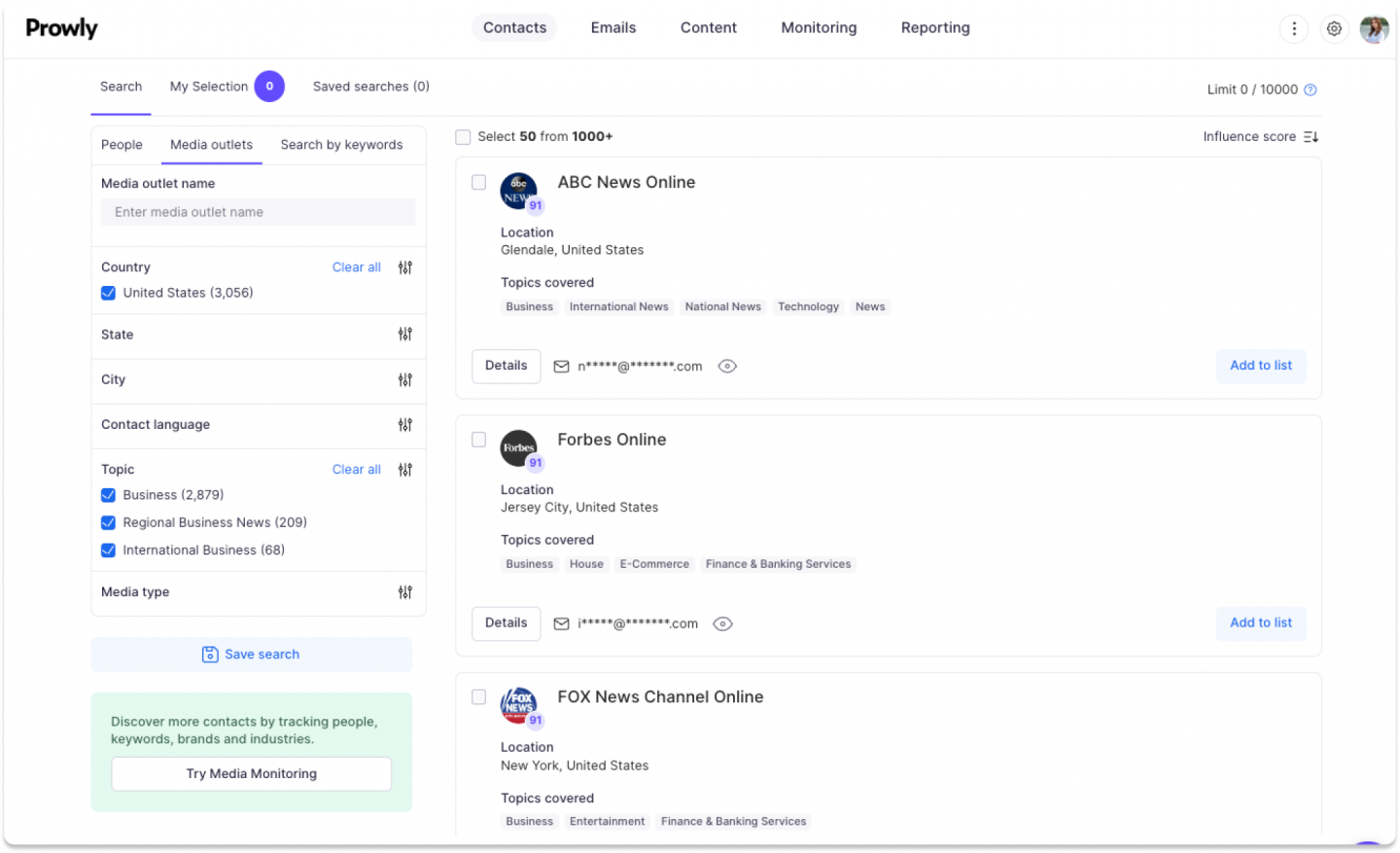Open the settings gear icon

(1334, 29)
